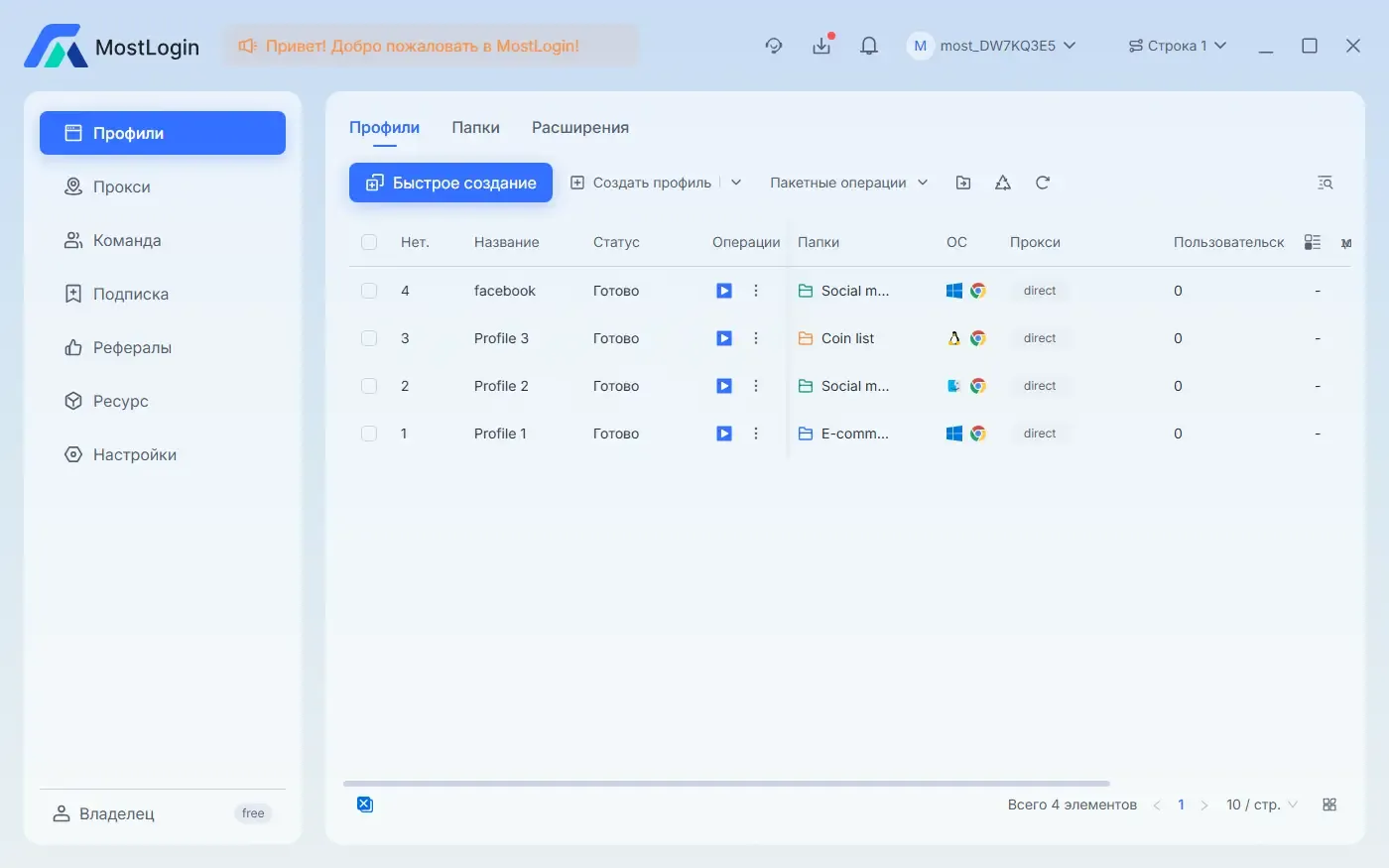Open Ресурс in the sidebar
Screen dimensions: 1389x868
coord(163,401)
